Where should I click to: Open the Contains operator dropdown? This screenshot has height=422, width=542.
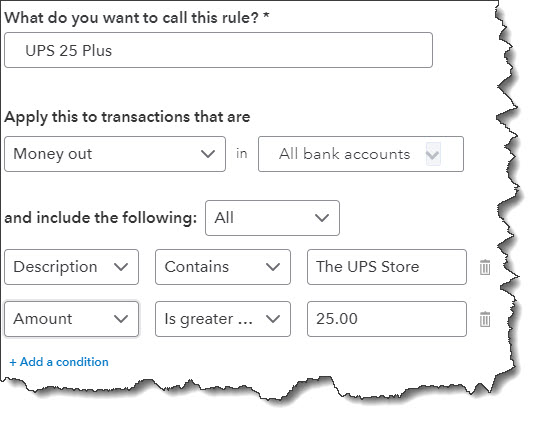tap(223, 267)
